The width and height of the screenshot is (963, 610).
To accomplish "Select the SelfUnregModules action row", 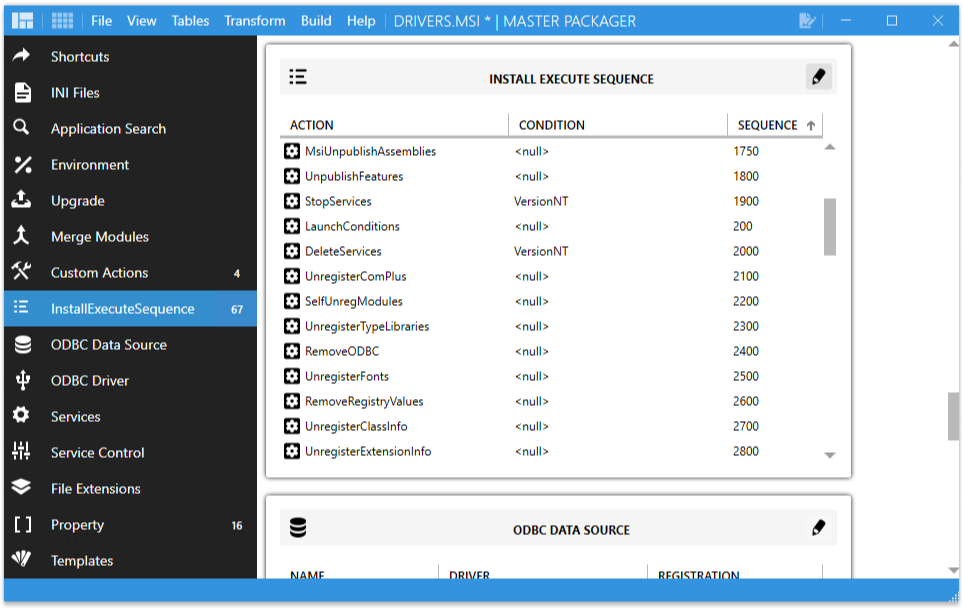I will 552,301.
